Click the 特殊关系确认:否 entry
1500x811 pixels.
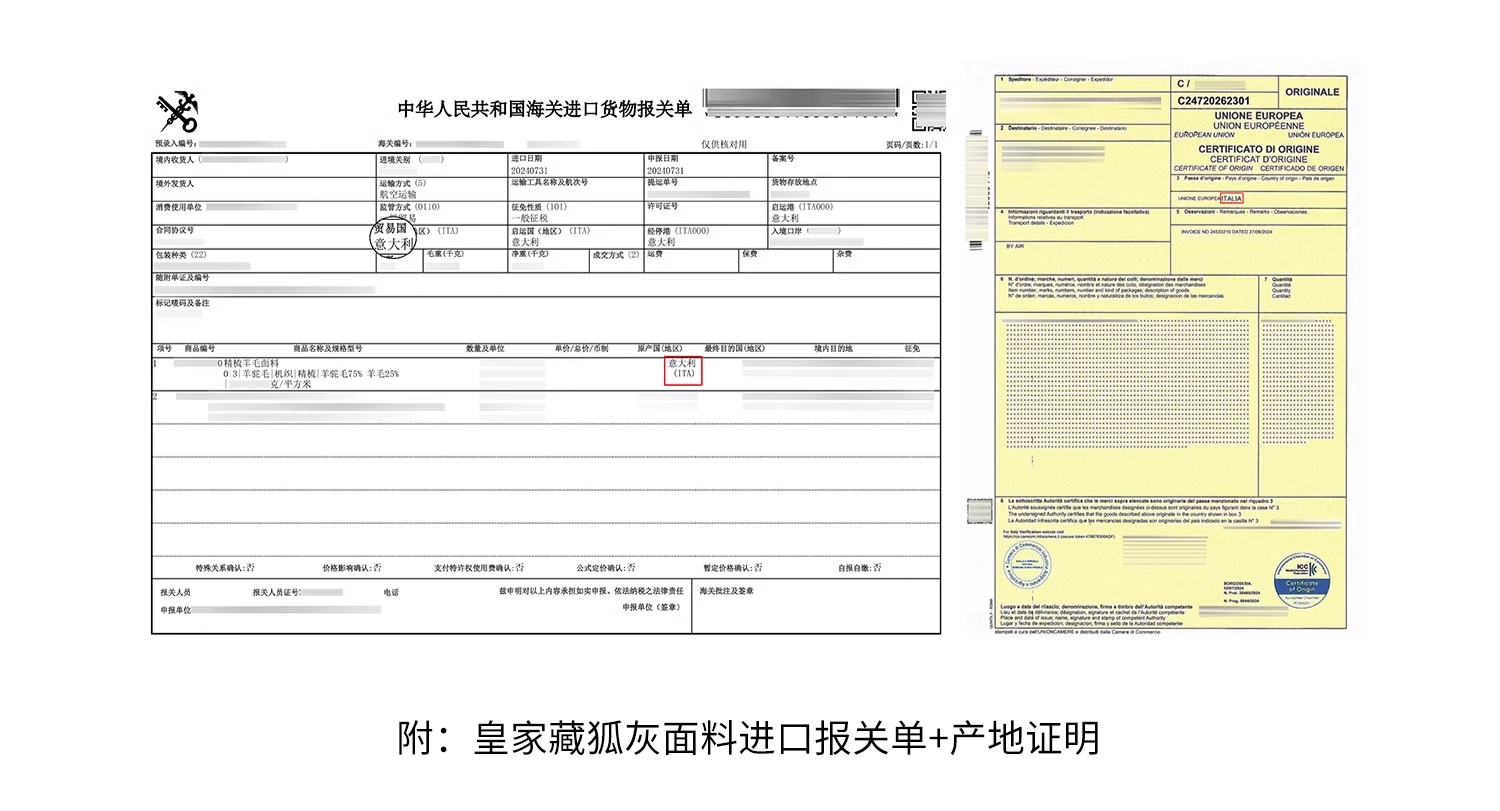coord(226,568)
